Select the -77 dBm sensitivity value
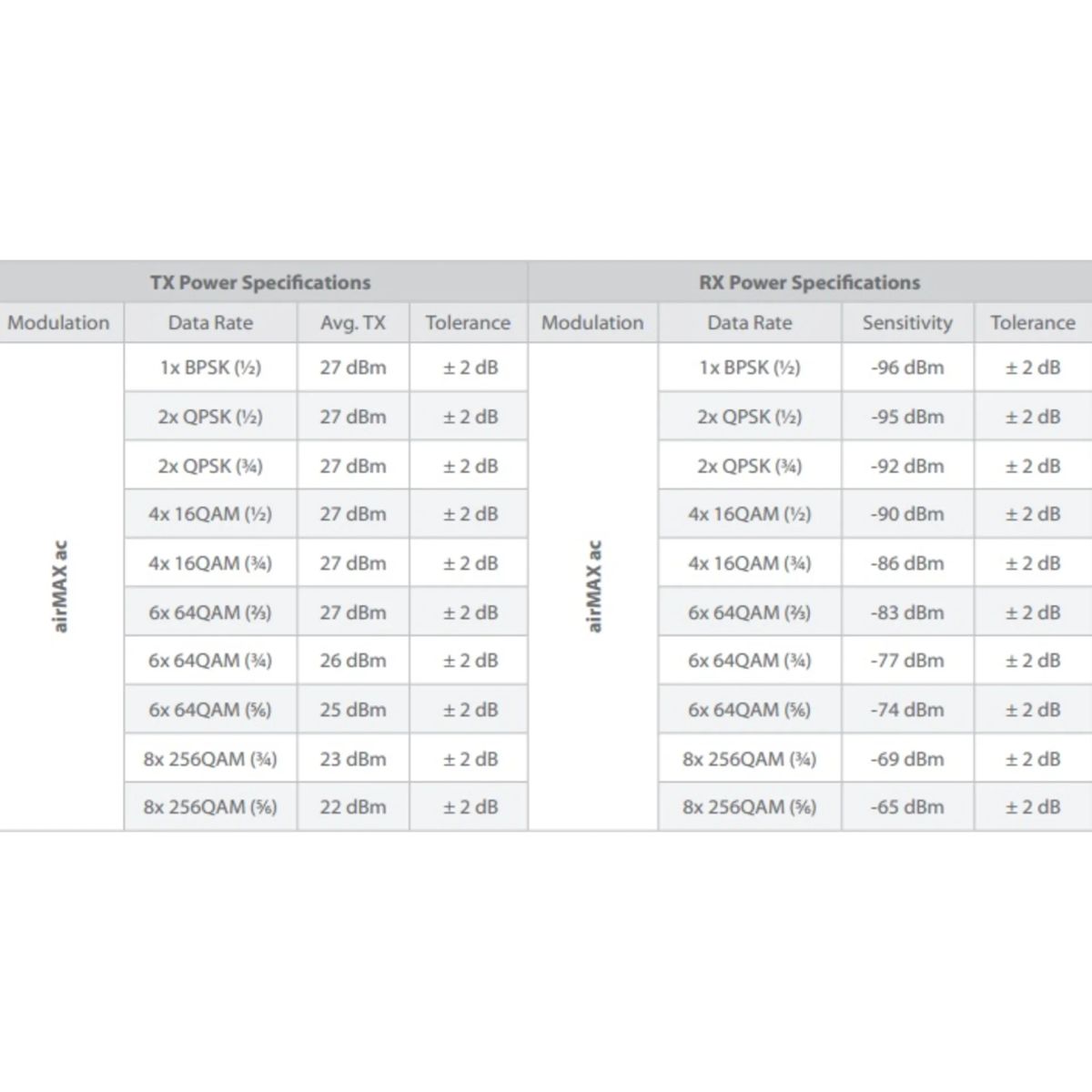1092x1092 pixels. coord(906,661)
